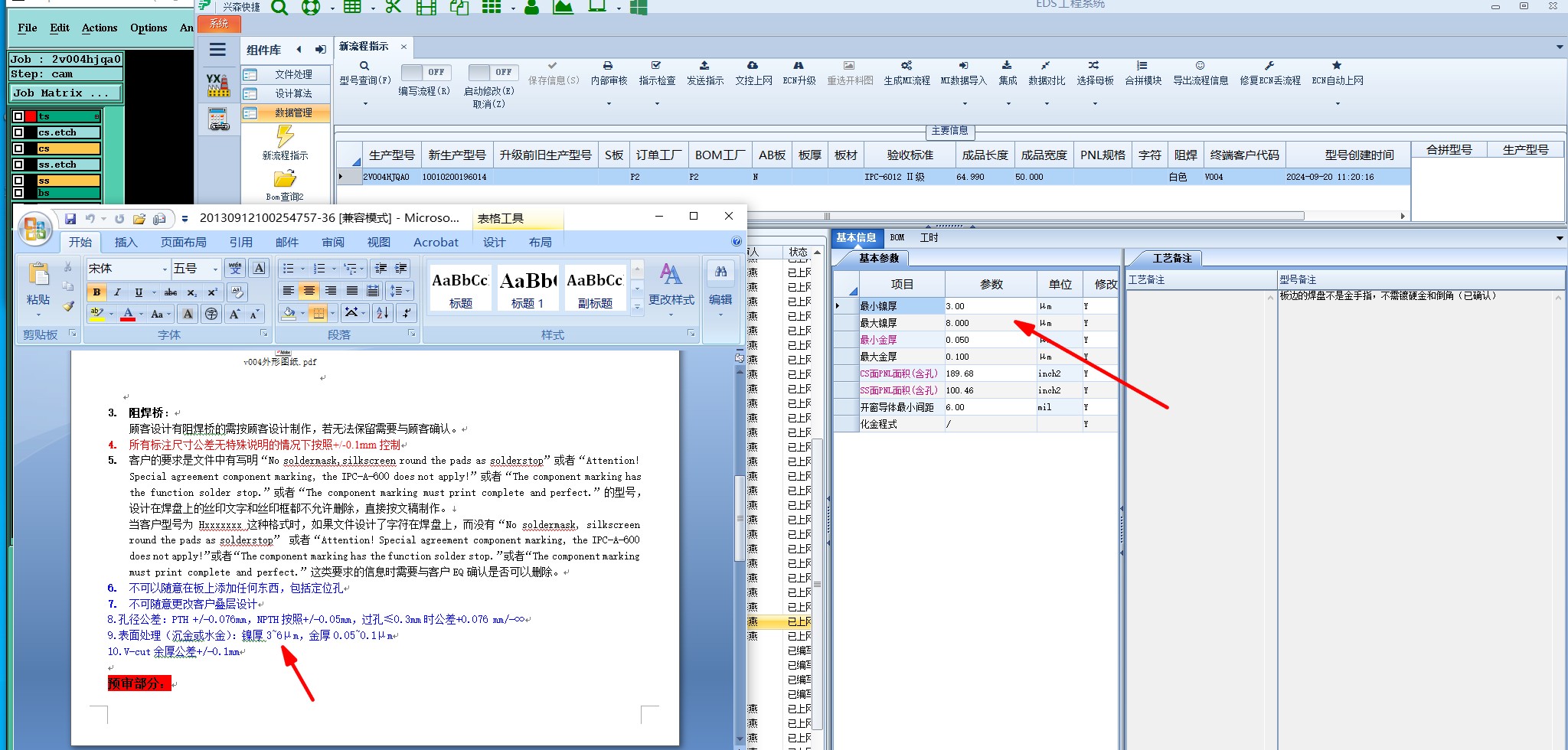Image resolution: width=1568 pixels, height=750 pixels.
Task: Open the Acrobat ribbon tab
Action: (436, 242)
